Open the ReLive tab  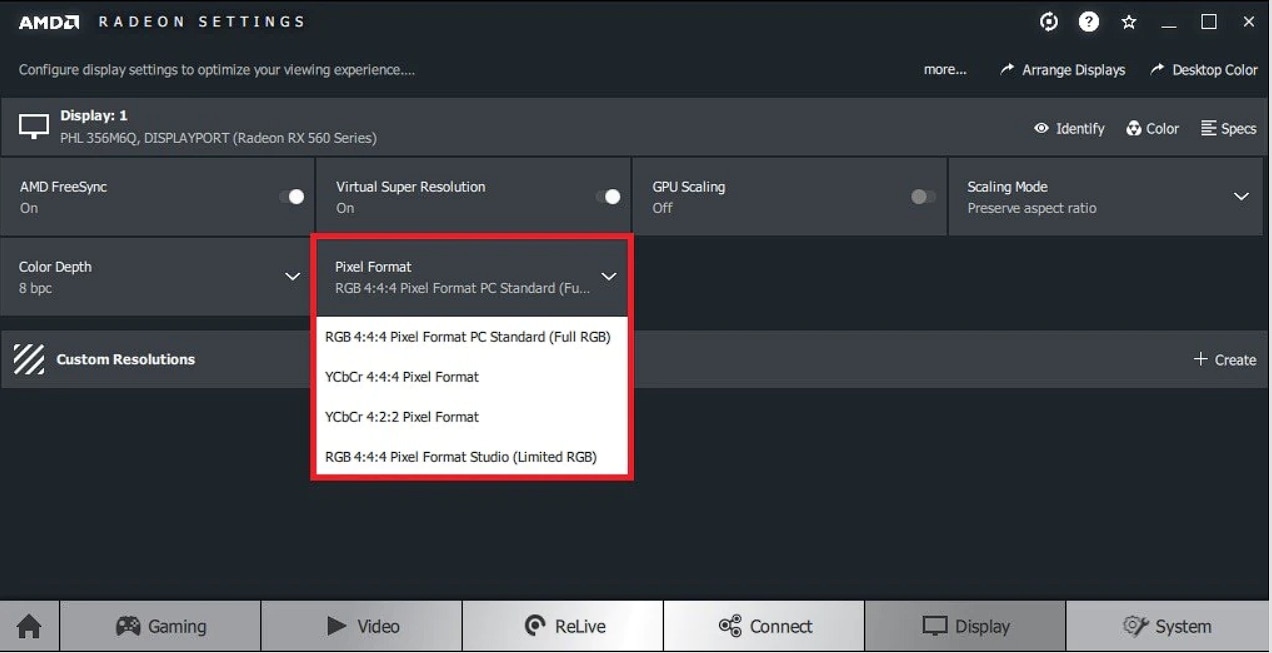tap(563, 627)
